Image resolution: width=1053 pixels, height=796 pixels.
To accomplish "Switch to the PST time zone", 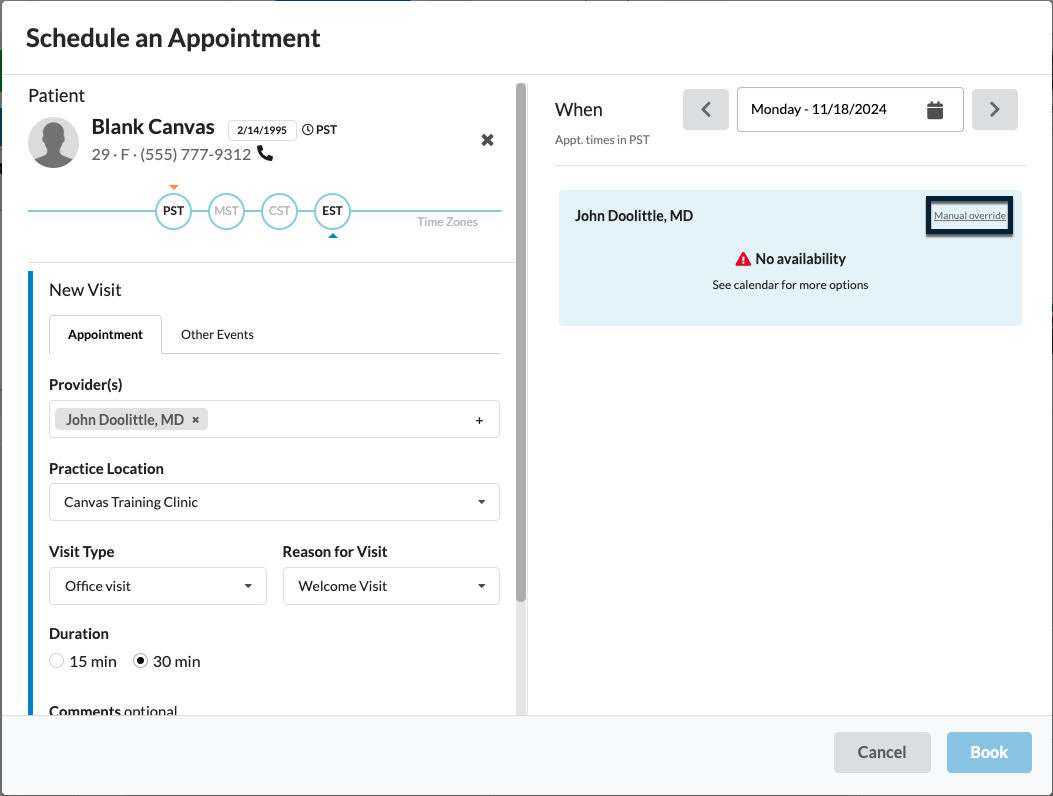I will click(x=173, y=211).
